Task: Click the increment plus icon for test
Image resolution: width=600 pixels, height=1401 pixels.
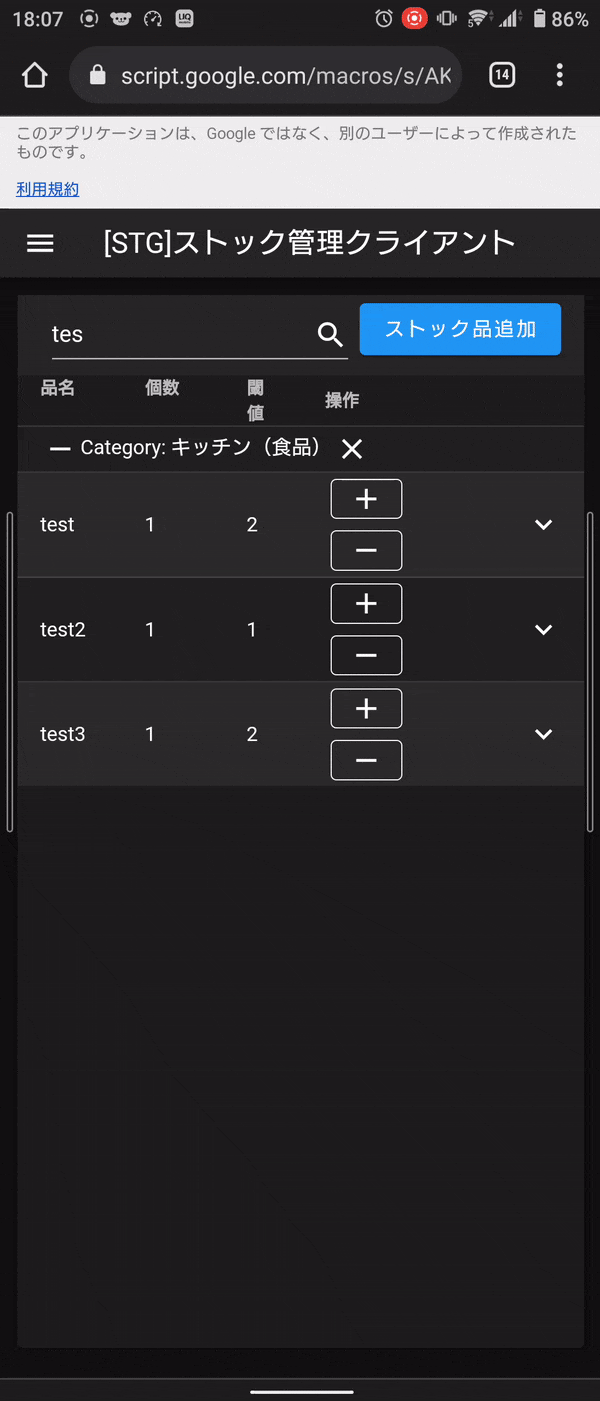Action: click(x=366, y=498)
